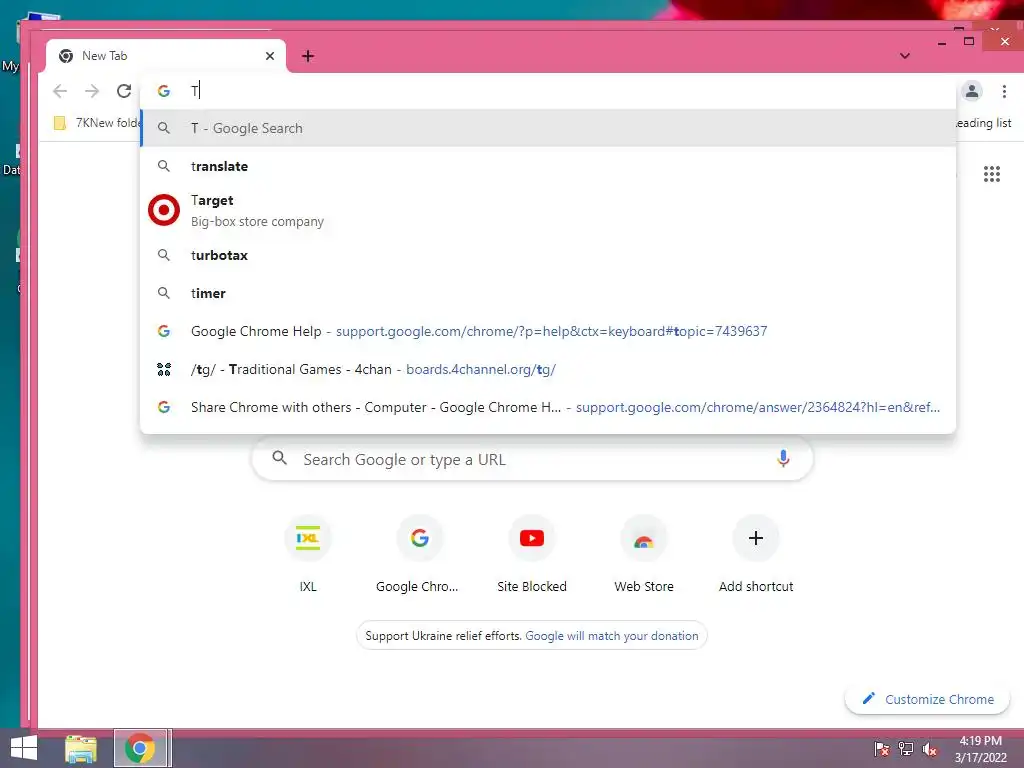The height and width of the screenshot is (768, 1024).
Task: Open the /tg/ Traditional Games 4chan suggestion
Action: point(549,369)
